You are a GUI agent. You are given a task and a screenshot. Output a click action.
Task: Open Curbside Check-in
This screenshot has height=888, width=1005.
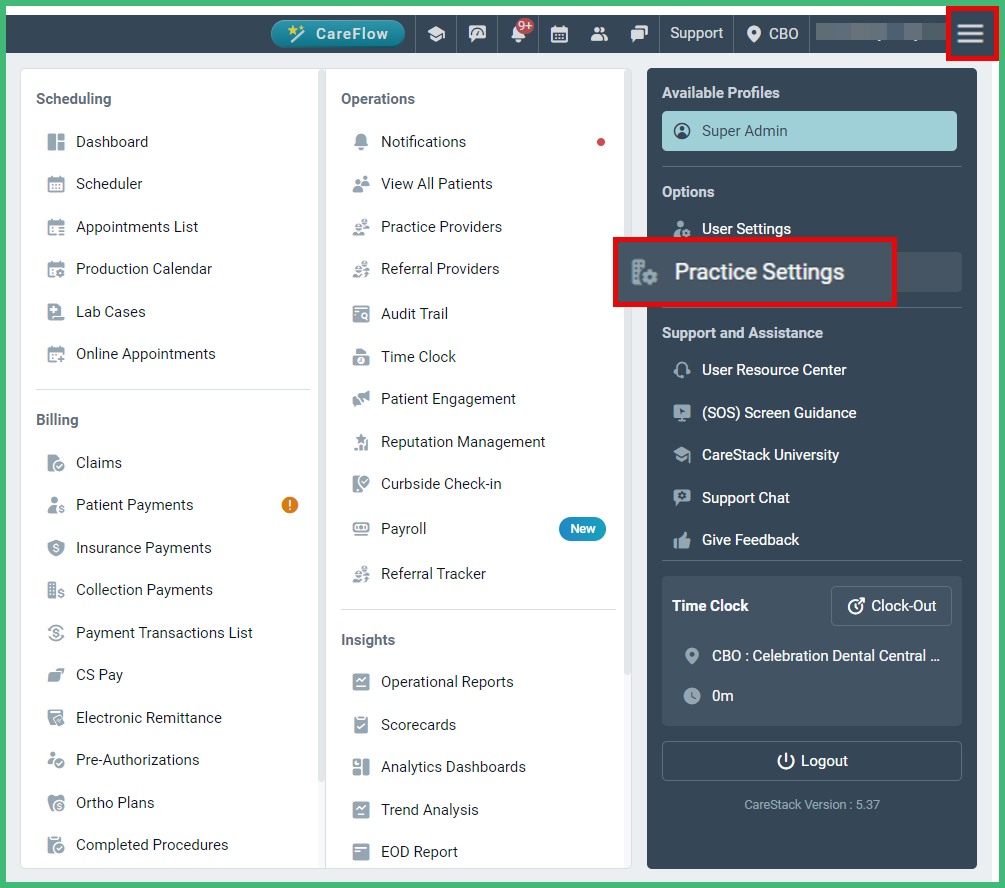pyautogui.click(x=441, y=484)
